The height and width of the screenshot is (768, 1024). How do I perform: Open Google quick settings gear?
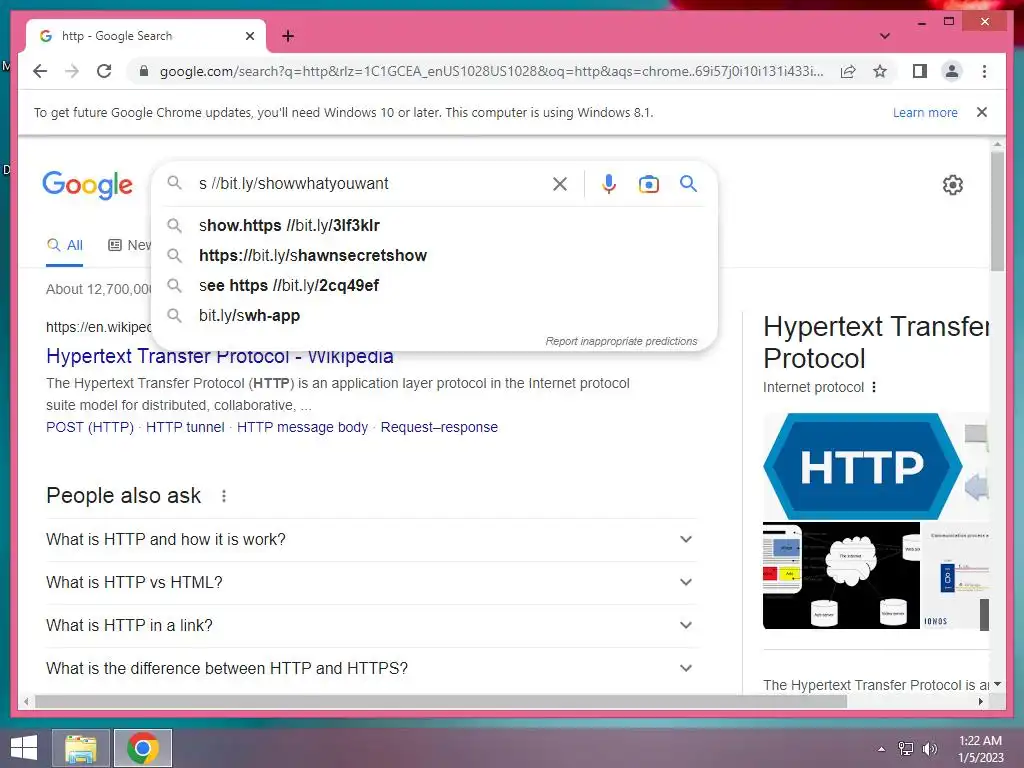953,185
